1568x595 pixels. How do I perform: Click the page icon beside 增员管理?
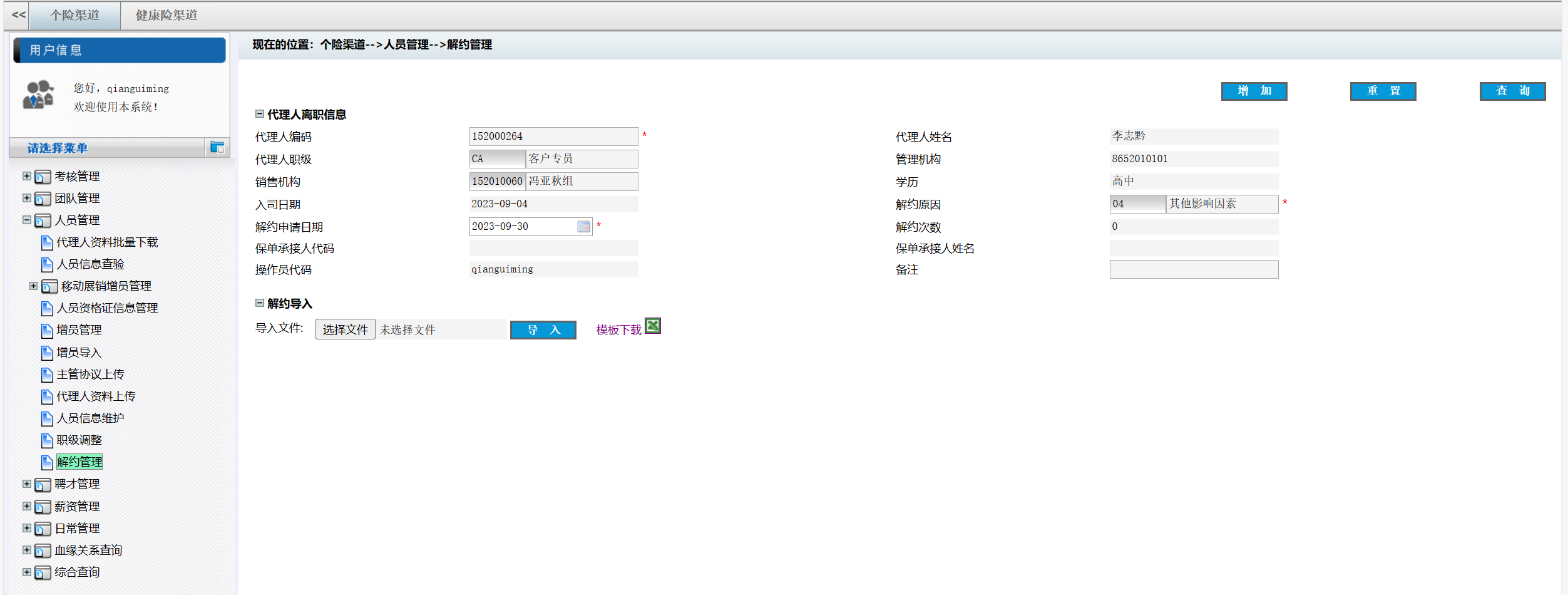coord(47,330)
